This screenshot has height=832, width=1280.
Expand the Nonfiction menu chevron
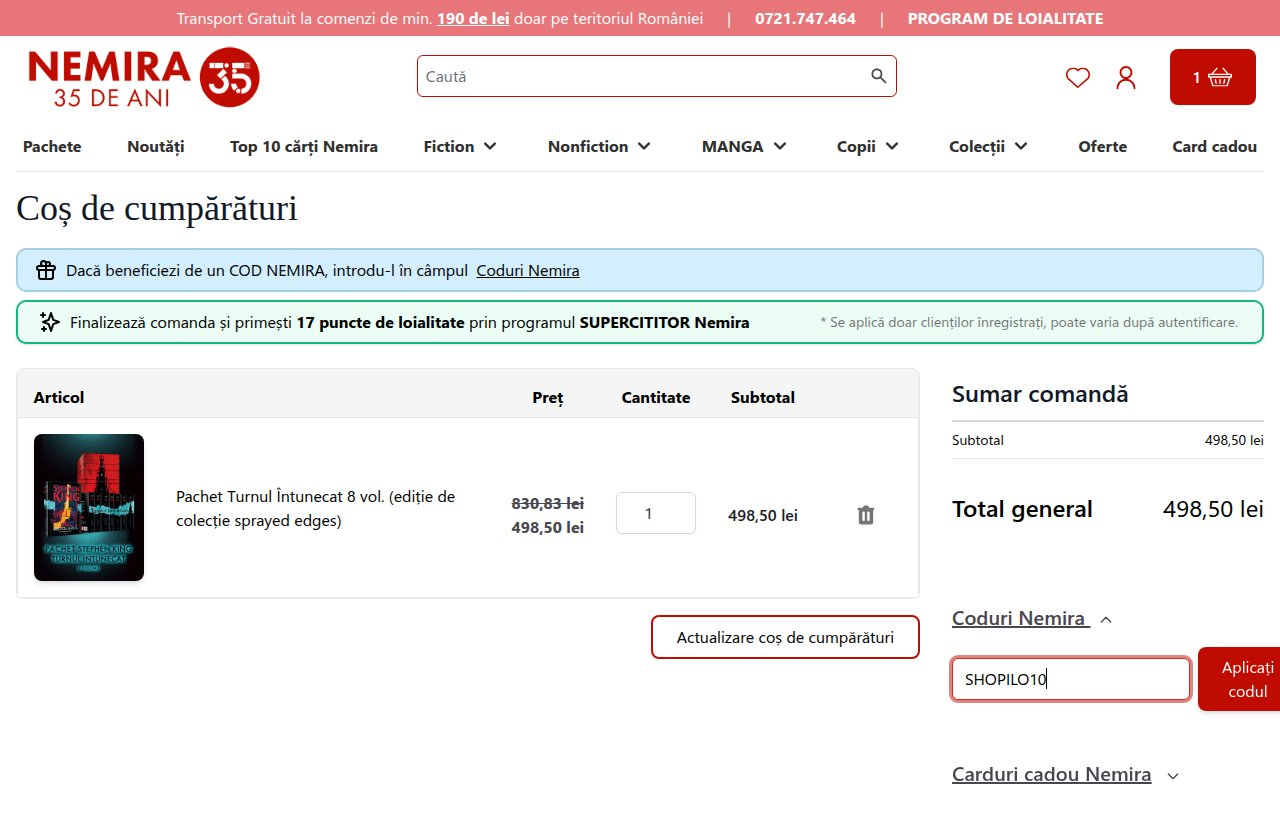click(644, 146)
